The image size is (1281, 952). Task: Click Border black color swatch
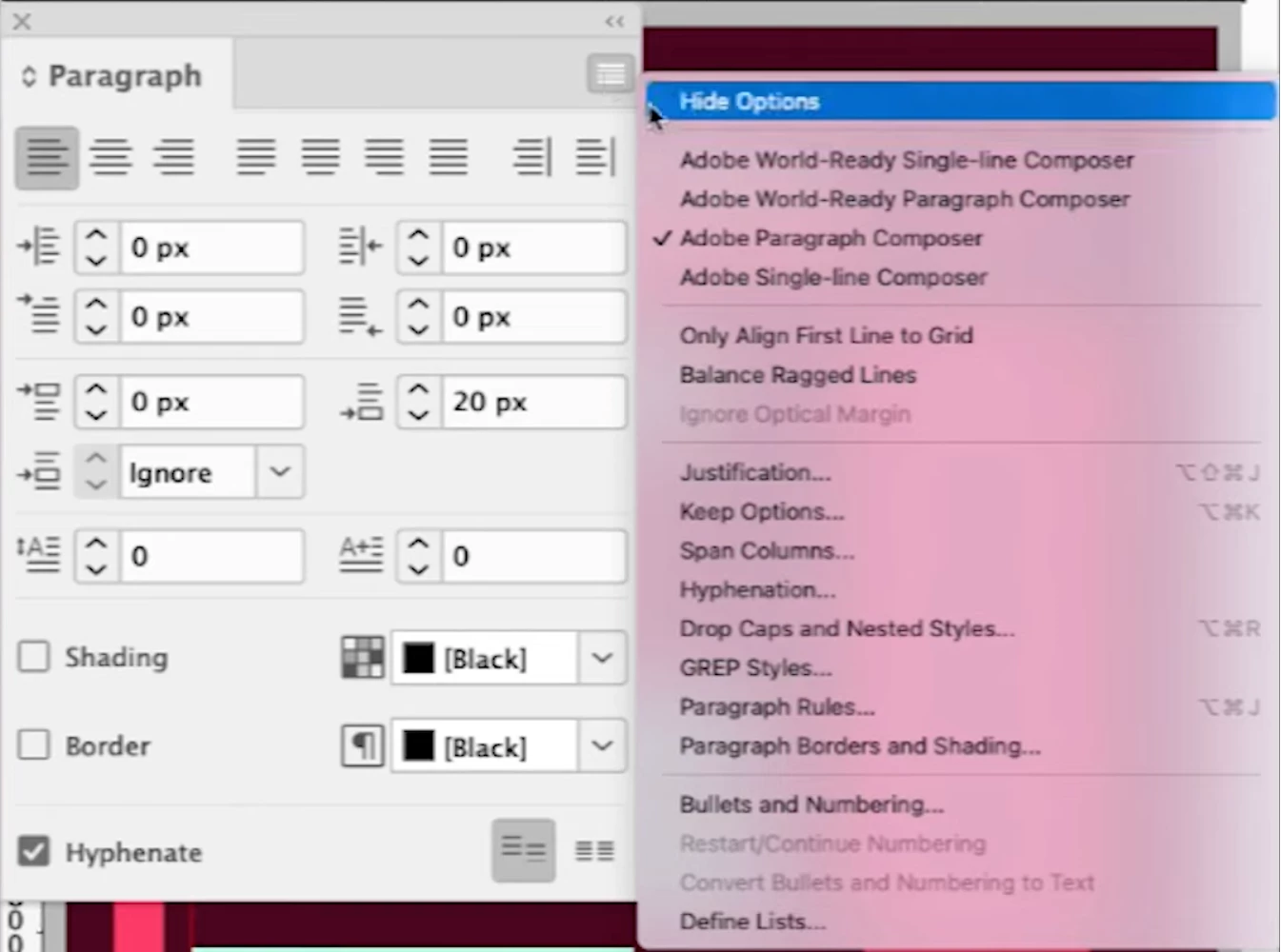(419, 746)
